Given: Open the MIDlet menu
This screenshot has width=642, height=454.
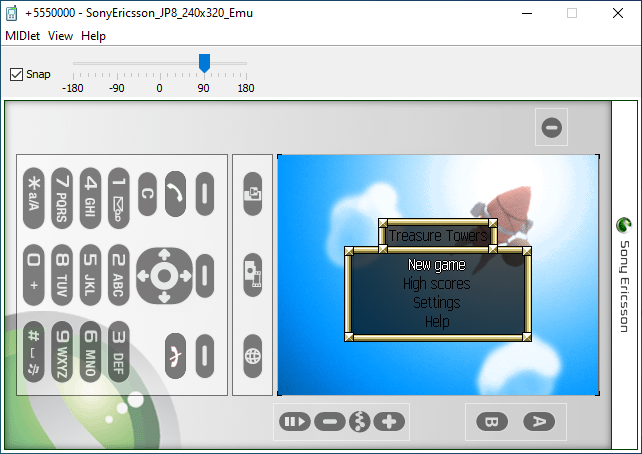Looking at the screenshot, I should click(22, 36).
